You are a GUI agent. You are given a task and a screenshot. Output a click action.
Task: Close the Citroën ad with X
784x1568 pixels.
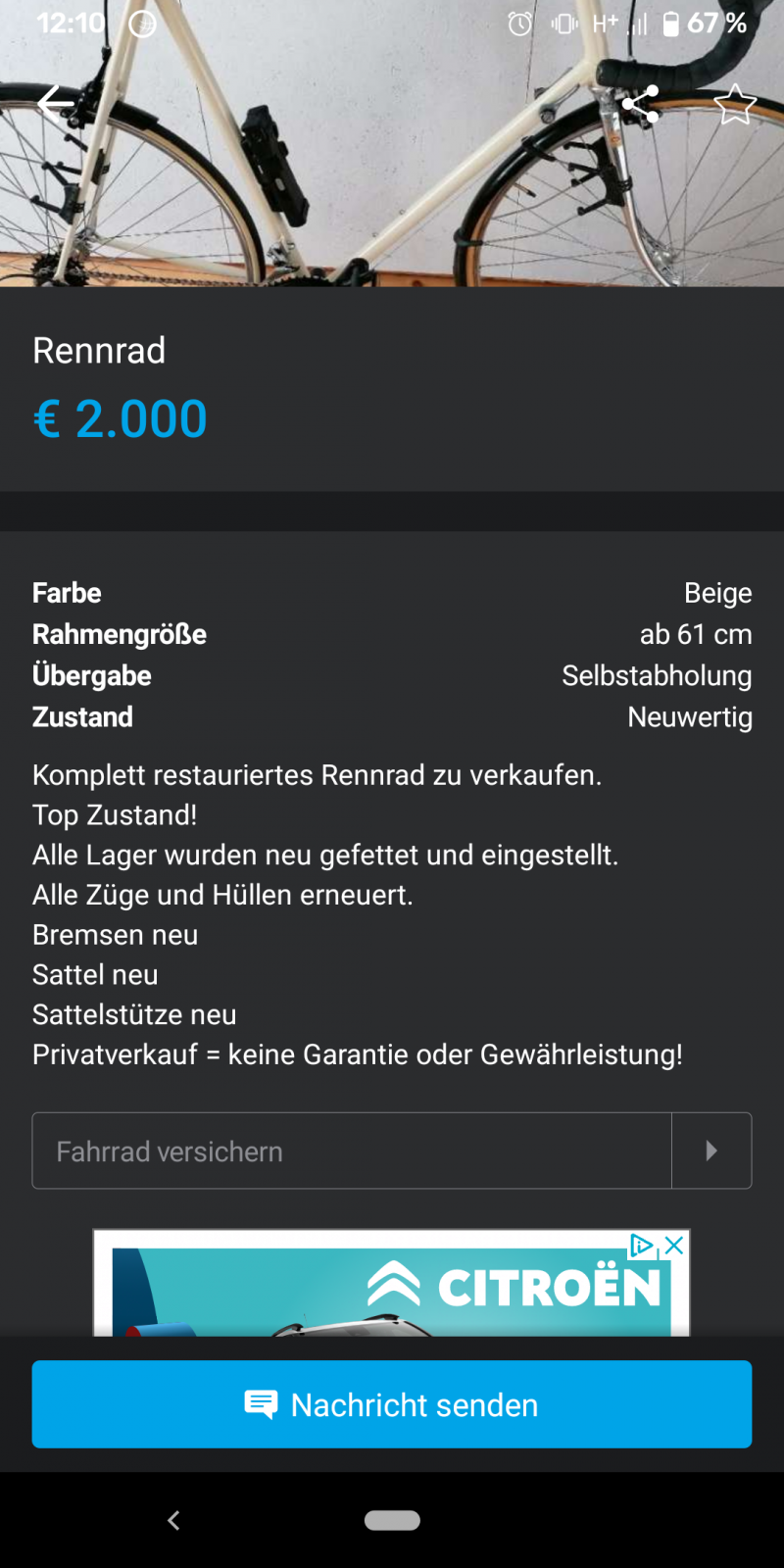click(674, 1246)
